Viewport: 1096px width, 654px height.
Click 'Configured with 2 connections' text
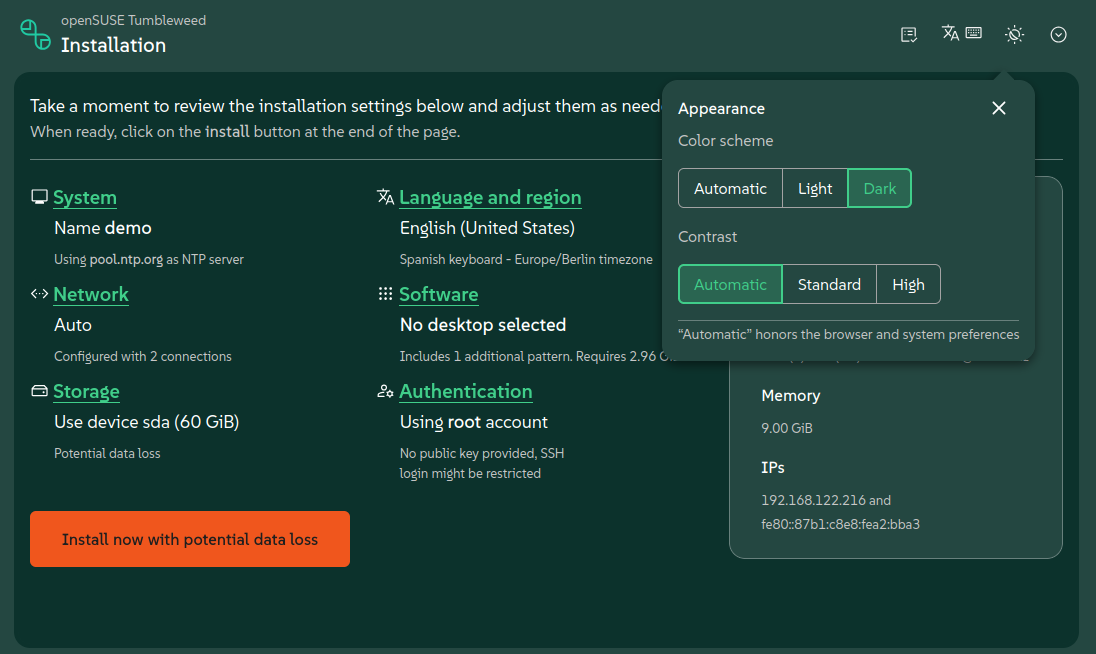(x=143, y=356)
